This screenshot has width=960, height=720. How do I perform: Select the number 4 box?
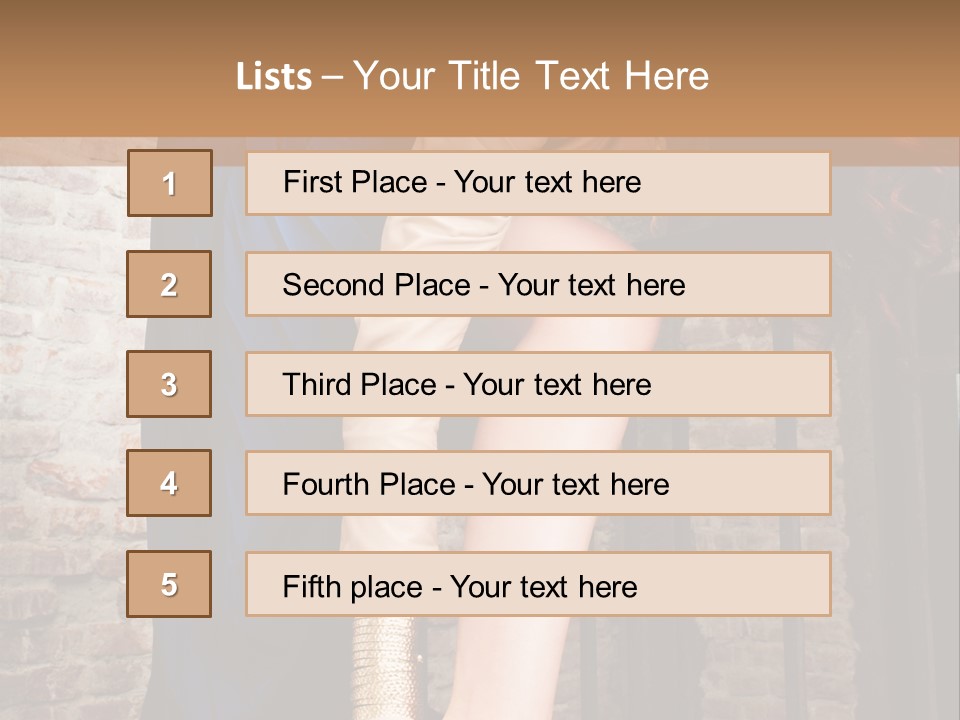coord(169,483)
